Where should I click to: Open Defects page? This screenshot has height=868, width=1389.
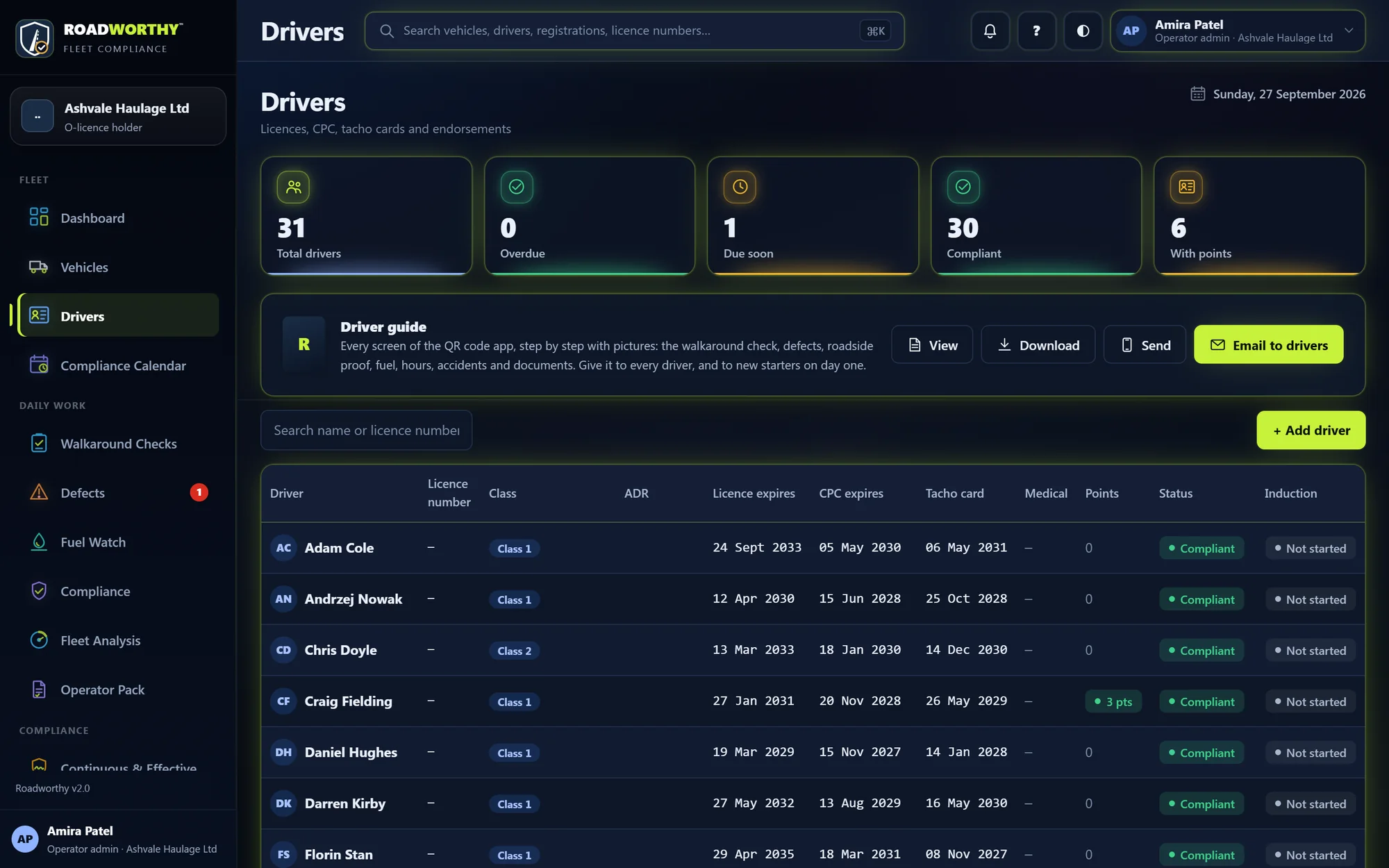pyautogui.click(x=118, y=493)
